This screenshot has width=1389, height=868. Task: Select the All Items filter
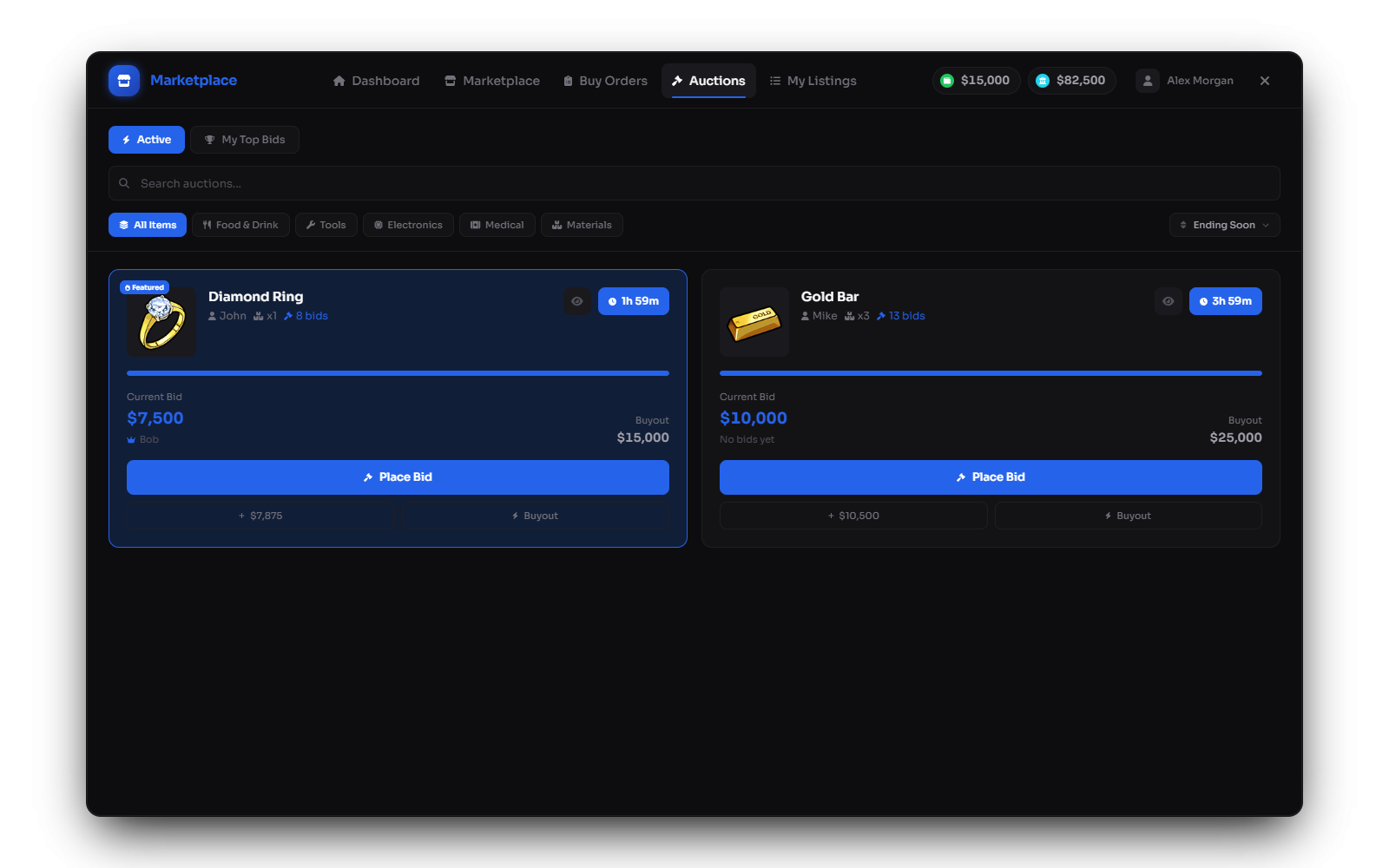148,225
